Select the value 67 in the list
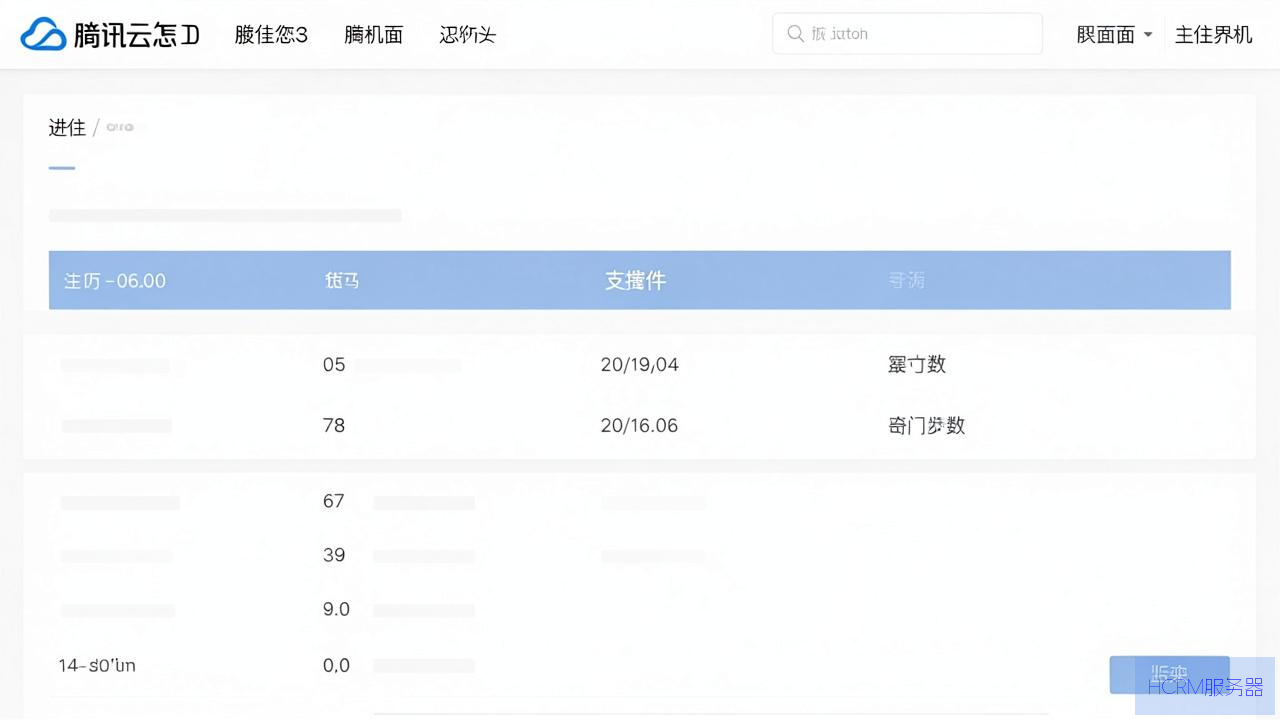Screen dimensions: 1280x720 click(x=334, y=501)
